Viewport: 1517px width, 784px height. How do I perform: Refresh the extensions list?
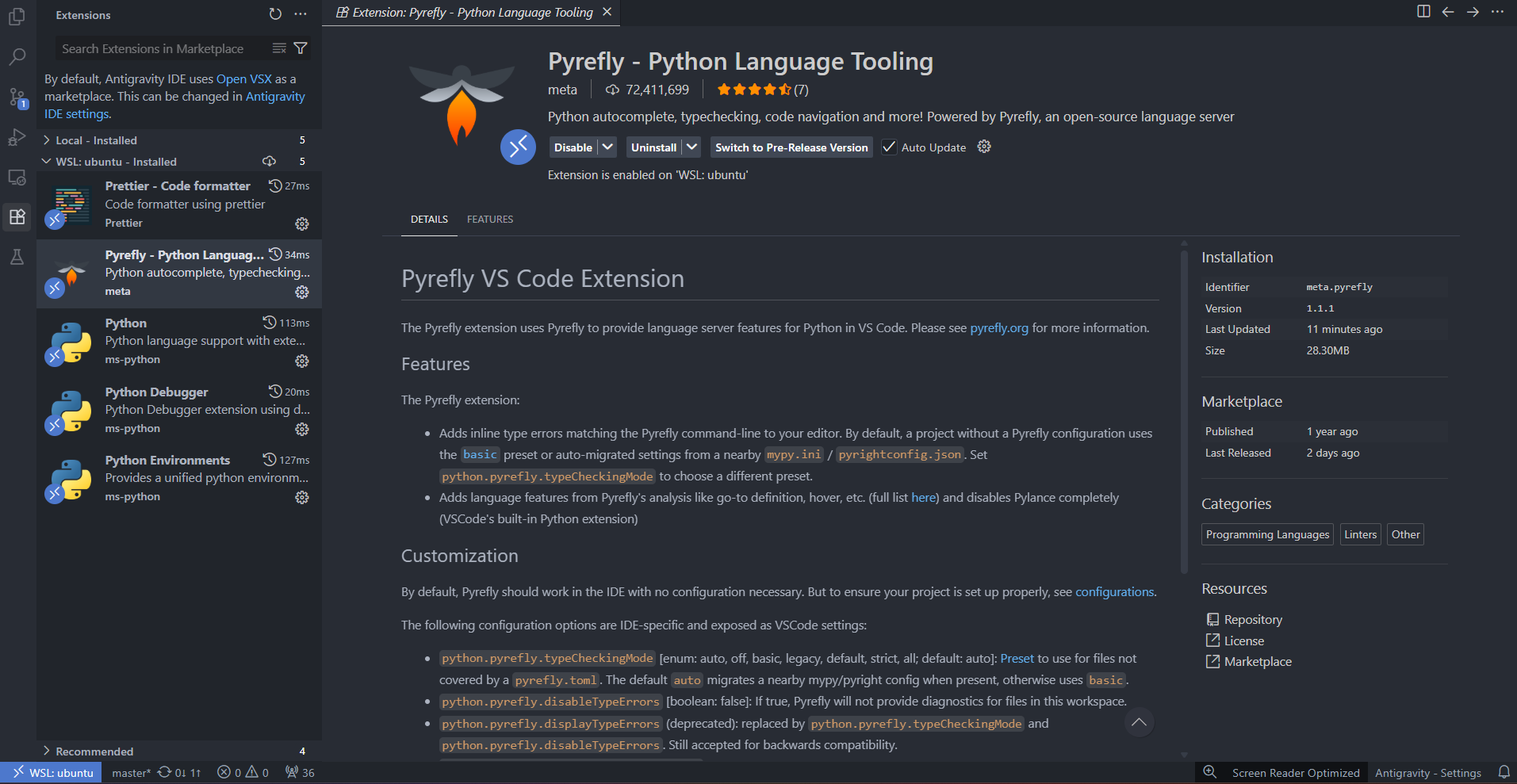click(x=275, y=14)
